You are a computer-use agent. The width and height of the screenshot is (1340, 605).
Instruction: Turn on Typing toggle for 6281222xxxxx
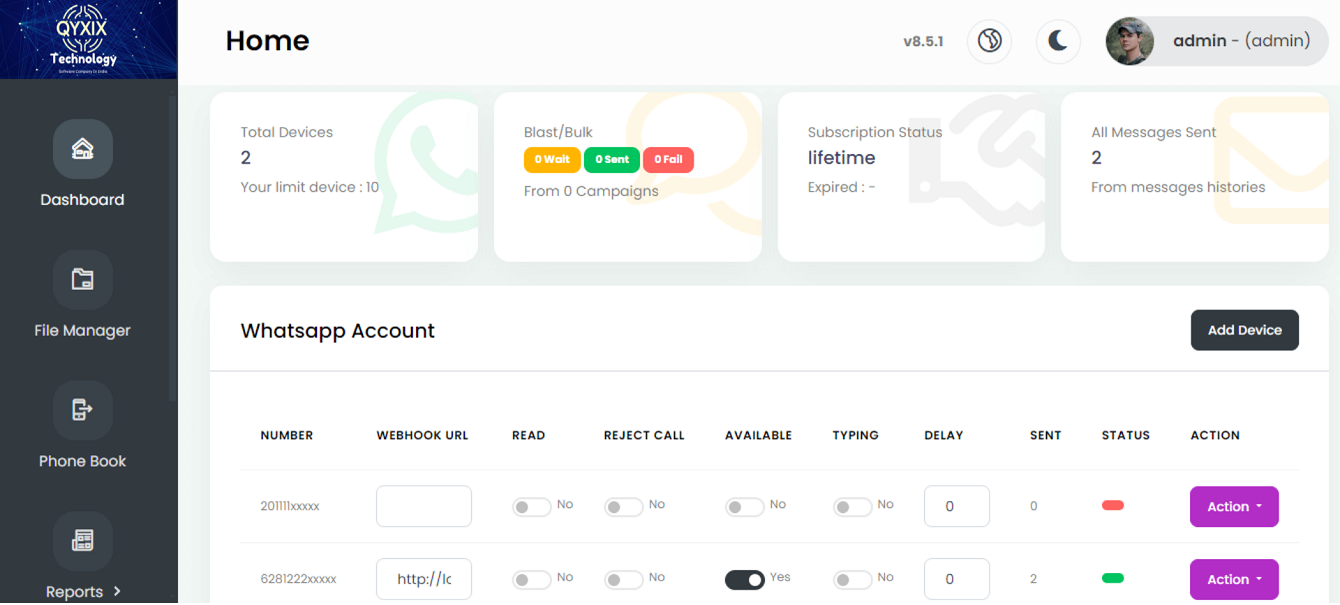[853, 580]
